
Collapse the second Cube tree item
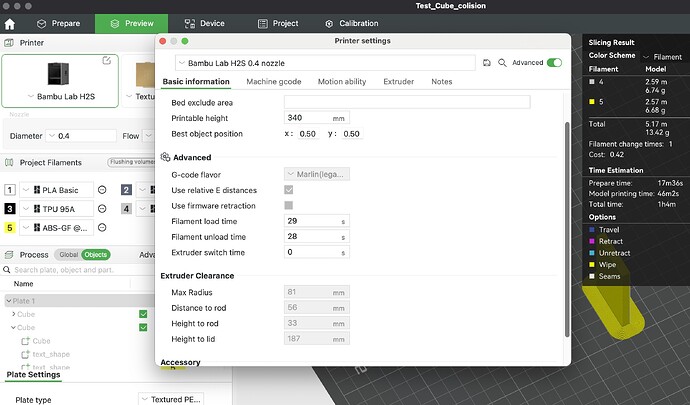point(13,328)
